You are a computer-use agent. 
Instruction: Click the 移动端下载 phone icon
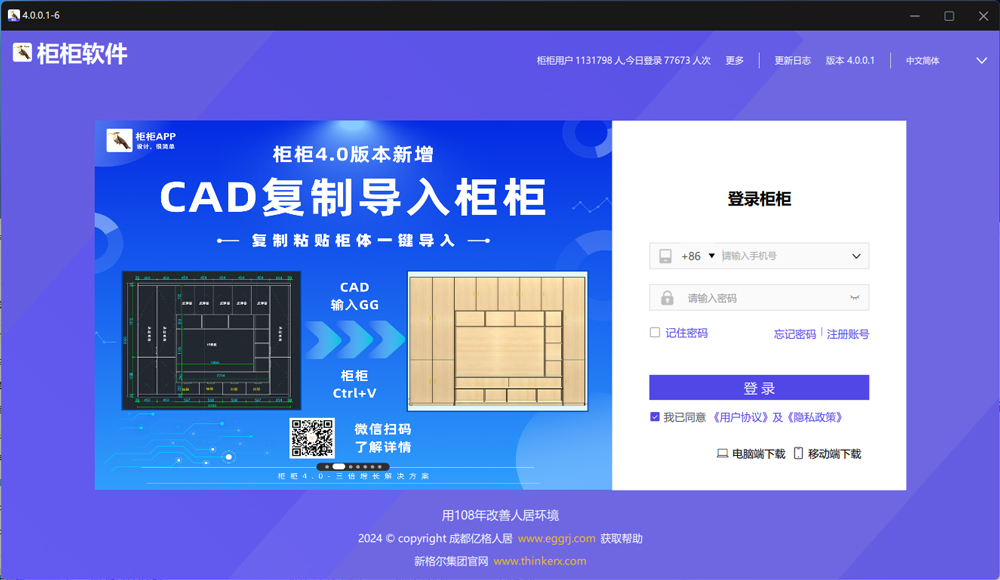[x=798, y=453]
